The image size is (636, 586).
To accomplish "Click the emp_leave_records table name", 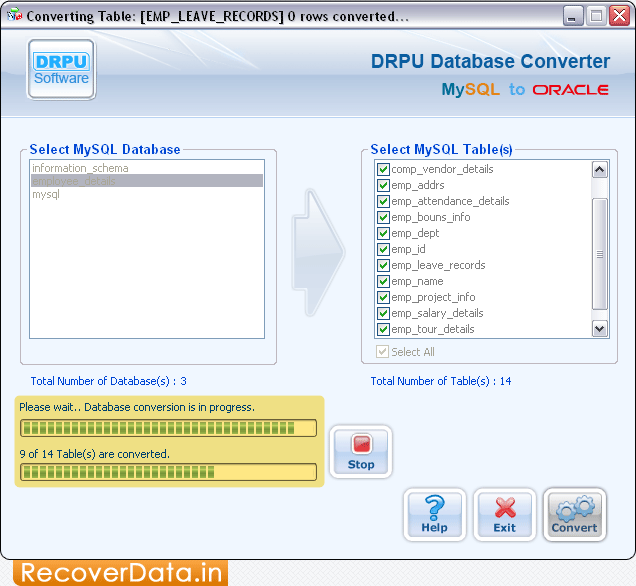I will tap(438, 265).
